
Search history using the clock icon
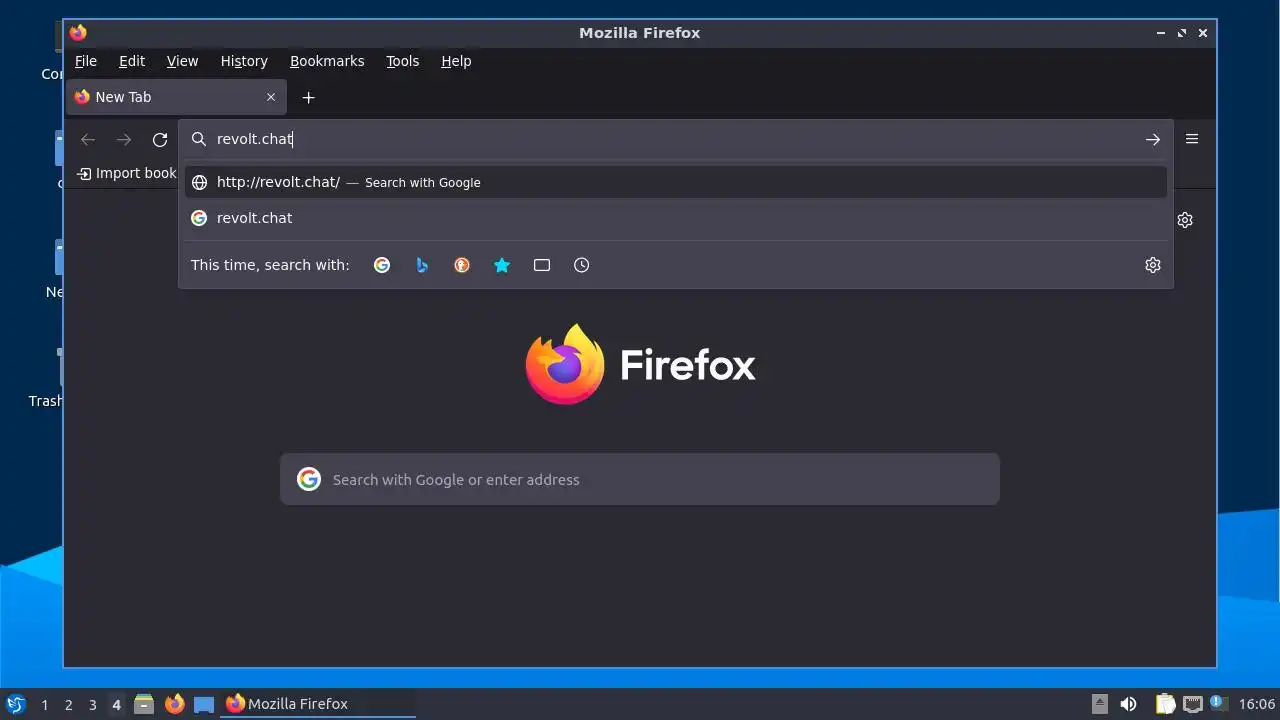tap(582, 265)
